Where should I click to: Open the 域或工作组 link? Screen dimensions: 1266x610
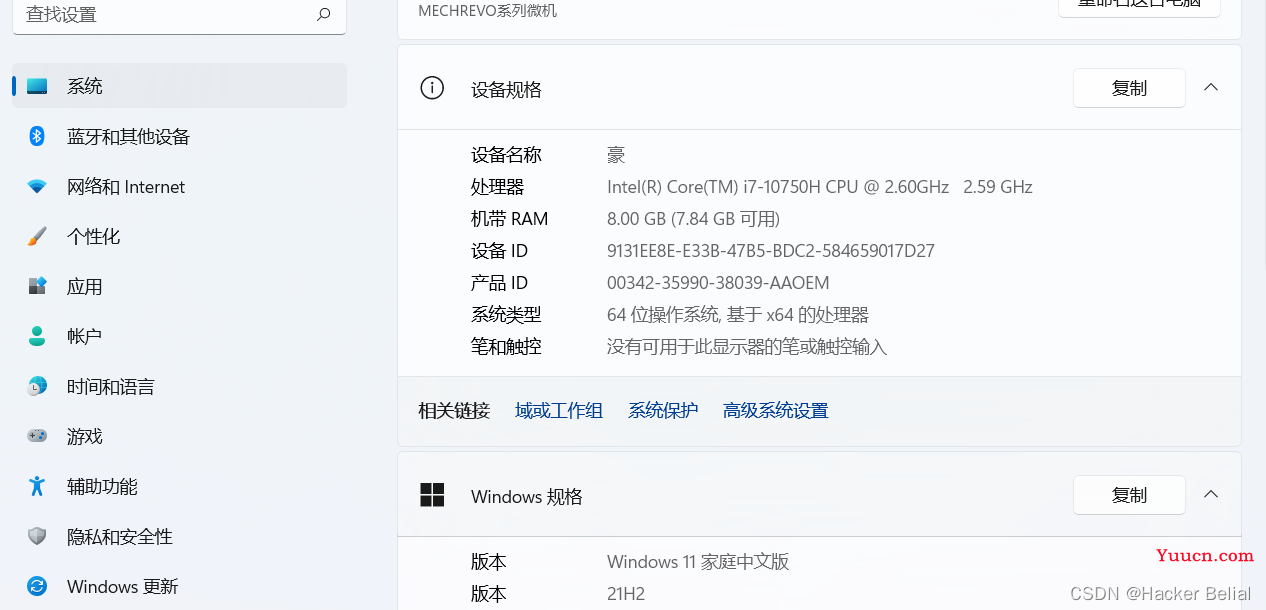click(559, 411)
